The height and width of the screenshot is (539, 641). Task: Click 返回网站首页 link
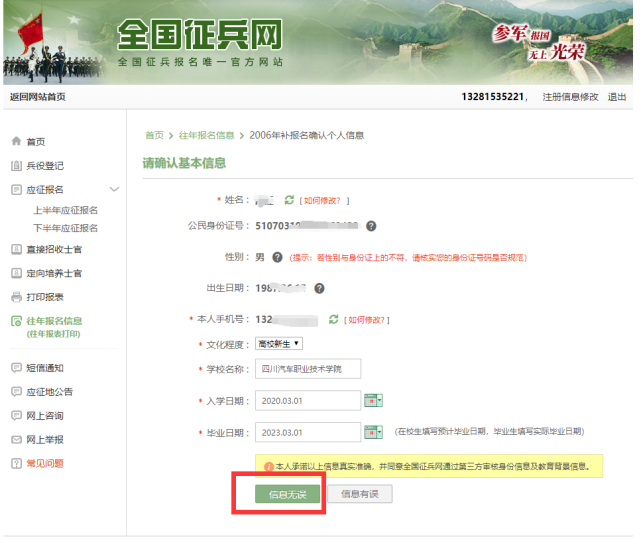38,96
